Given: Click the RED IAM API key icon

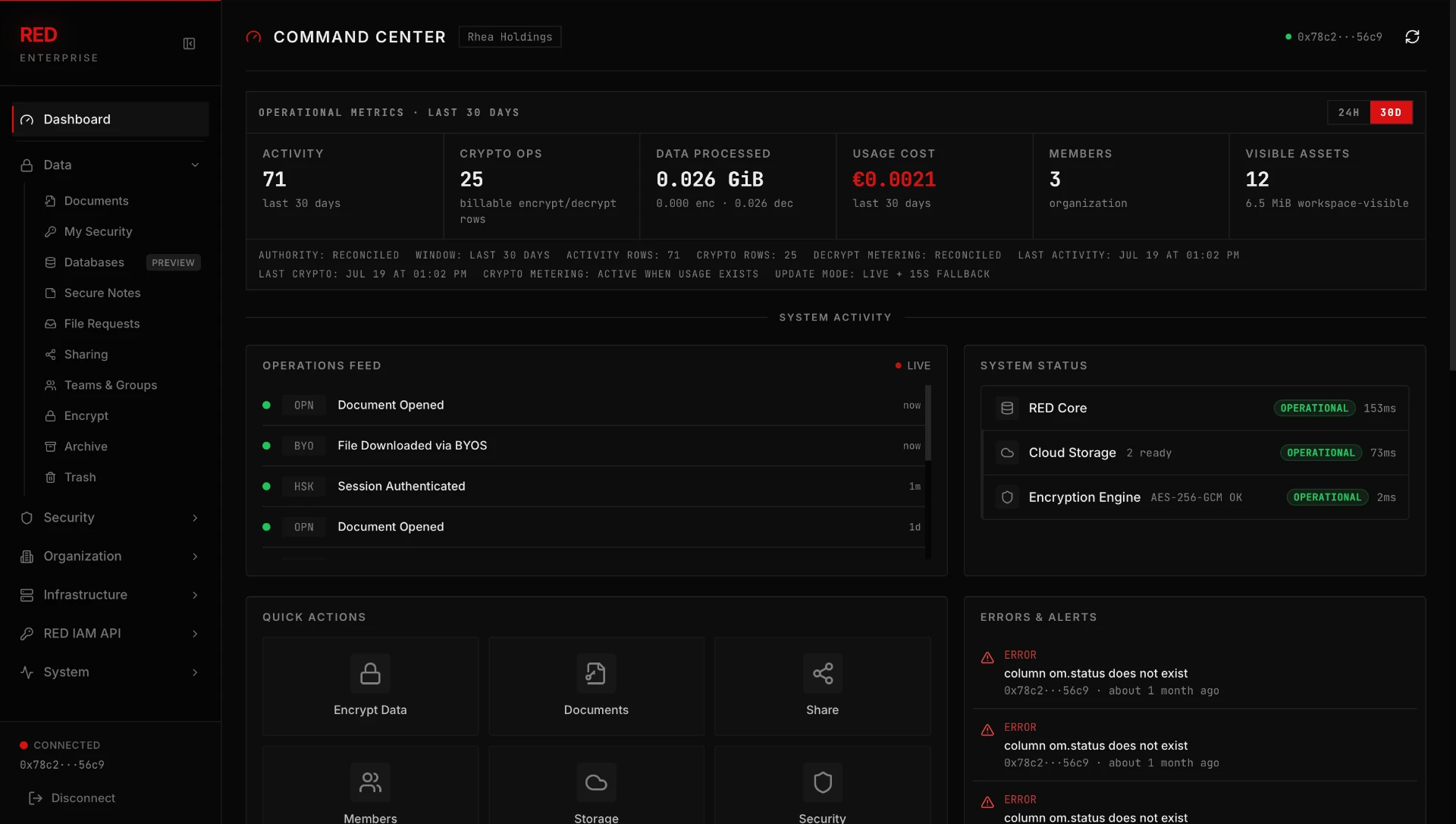Looking at the screenshot, I should [x=27, y=634].
